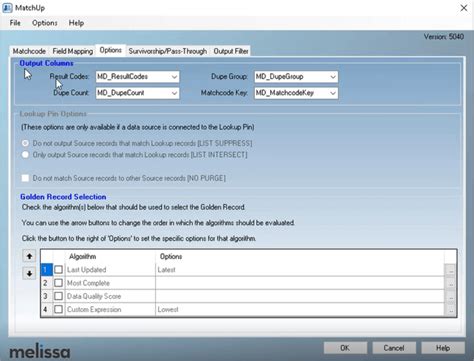474x361 pixels.
Task: Select the Options tab
Action: point(110,50)
